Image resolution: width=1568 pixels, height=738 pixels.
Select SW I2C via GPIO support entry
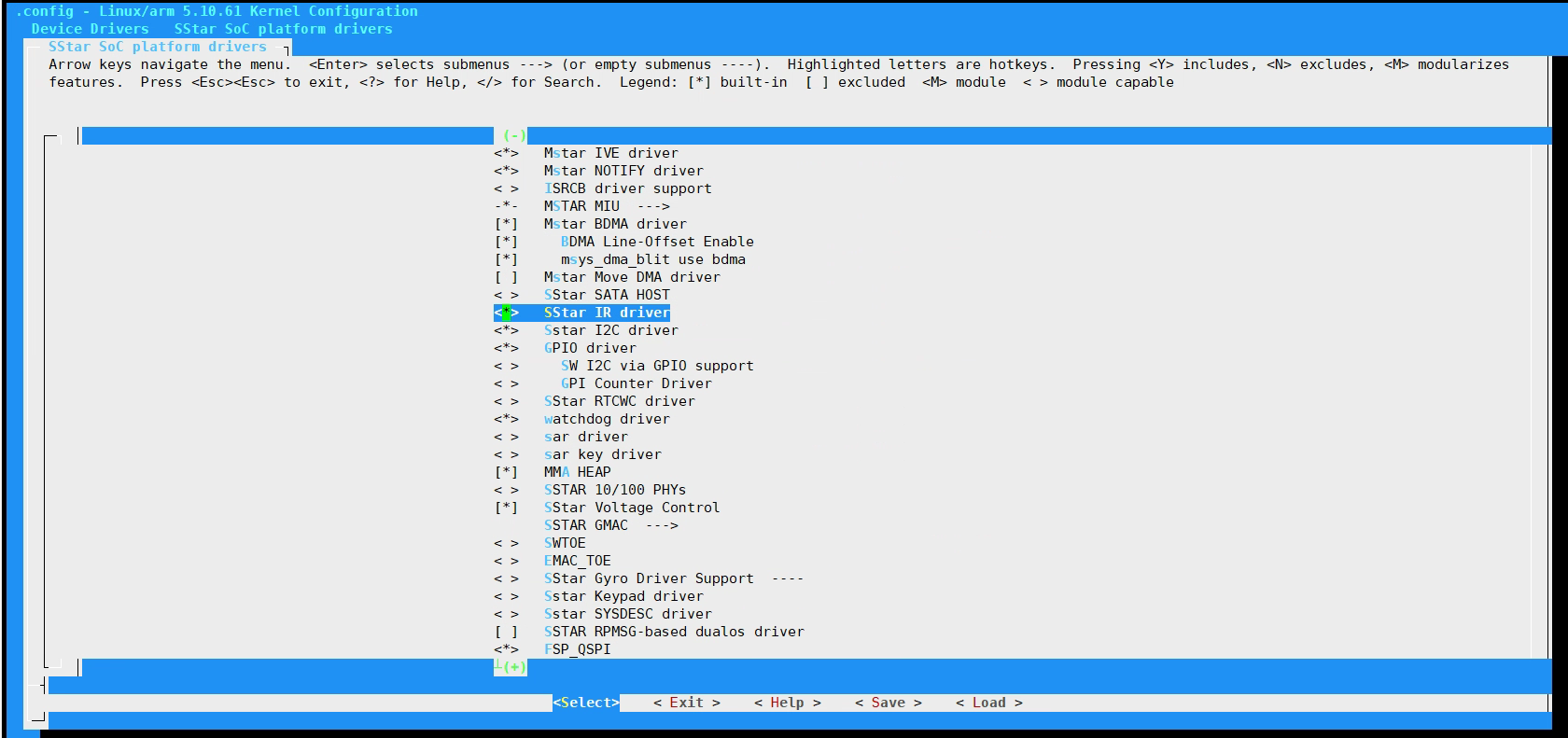657,366
